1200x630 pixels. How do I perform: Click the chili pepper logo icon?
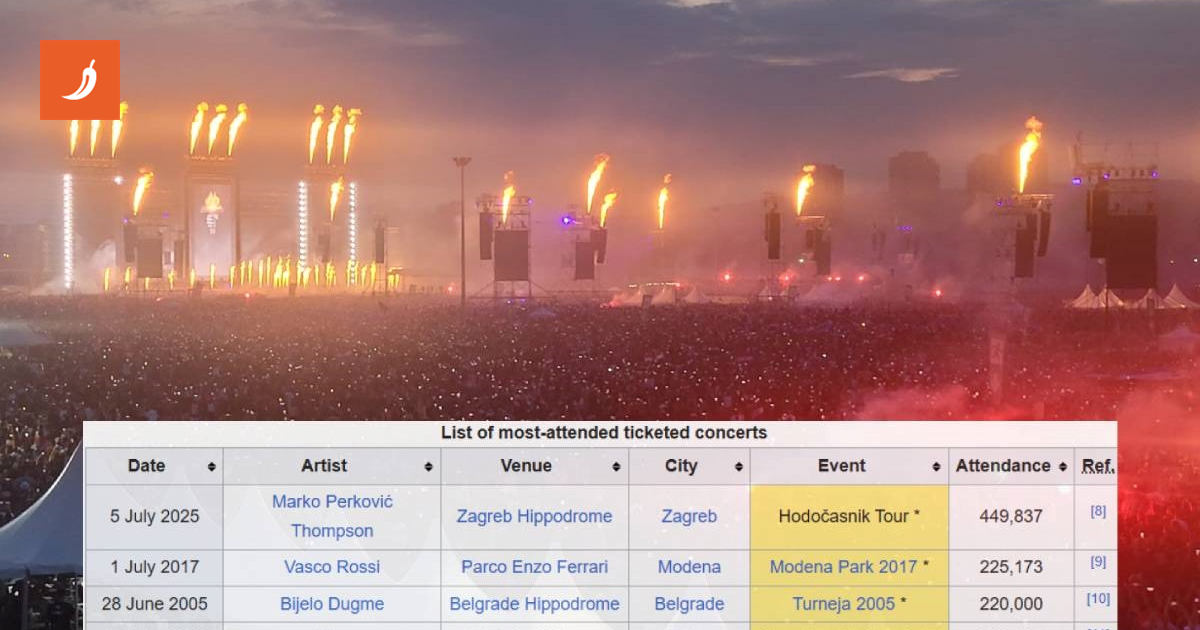coord(80,80)
